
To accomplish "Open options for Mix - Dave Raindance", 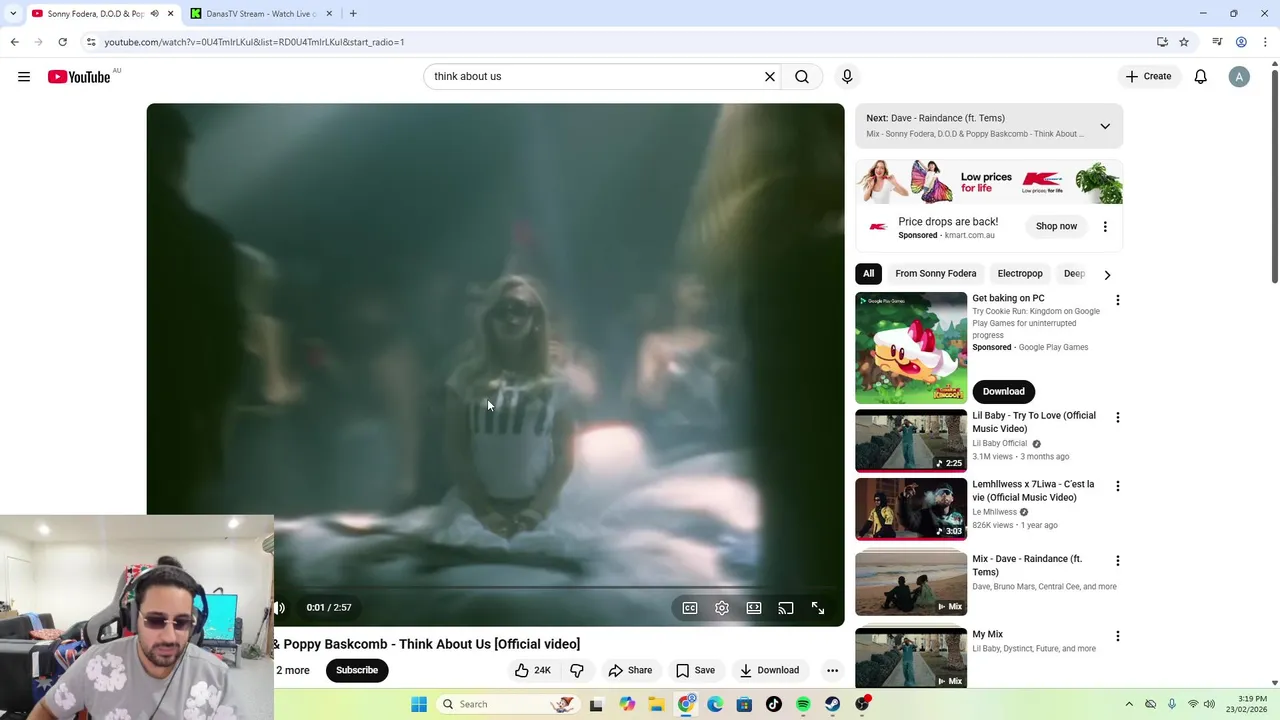I will [1117, 561].
